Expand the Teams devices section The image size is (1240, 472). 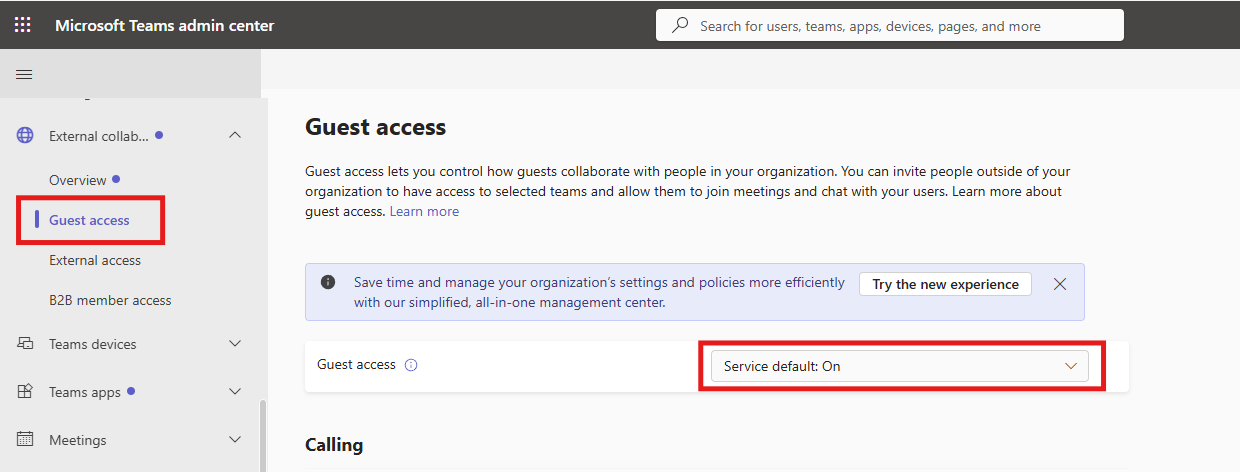235,343
